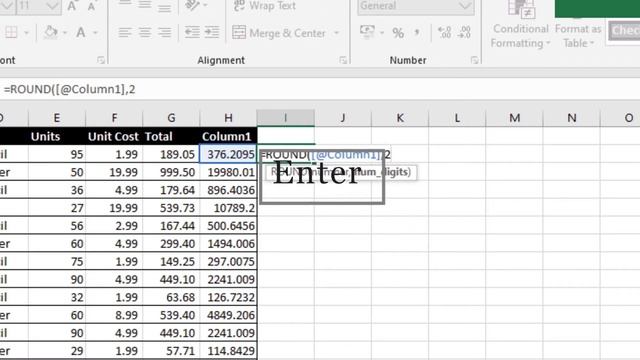
Task: Open the Font Color dropdown arrow
Action: point(95,33)
